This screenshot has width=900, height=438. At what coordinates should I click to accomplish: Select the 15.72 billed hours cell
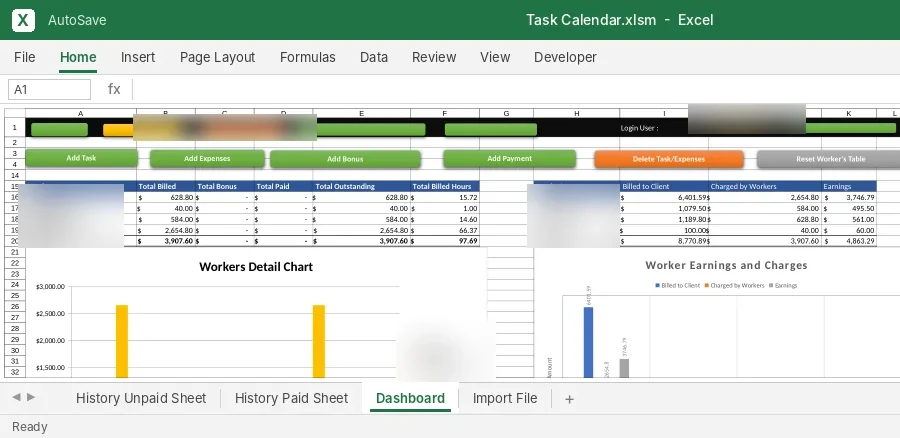pyautogui.click(x=445, y=197)
